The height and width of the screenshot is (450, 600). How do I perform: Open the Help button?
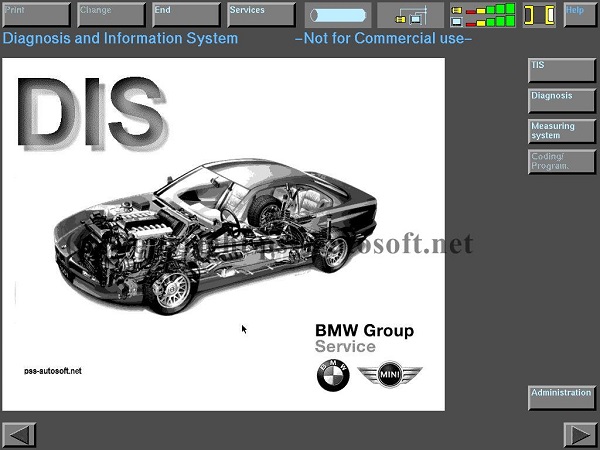(x=579, y=14)
